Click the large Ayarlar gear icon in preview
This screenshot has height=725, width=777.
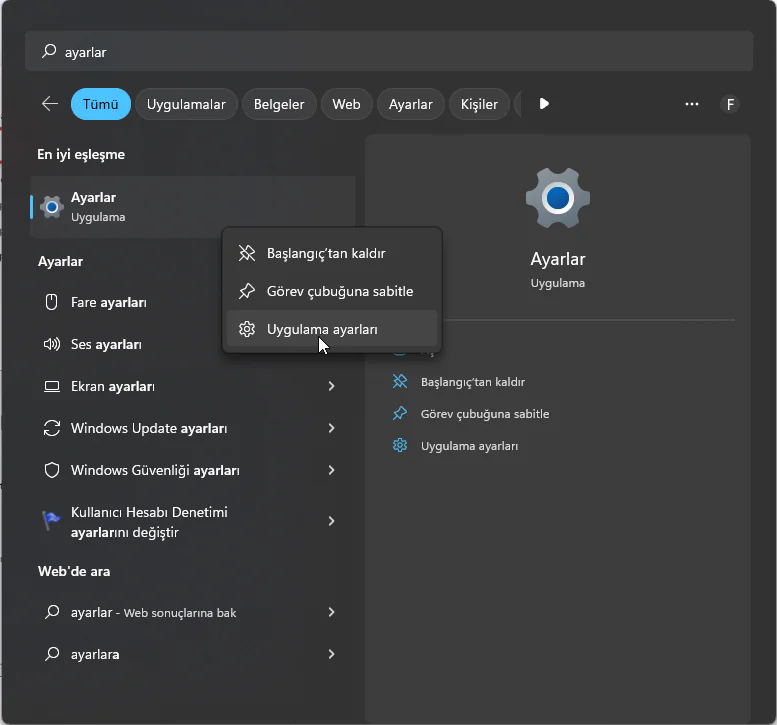(x=557, y=199)
